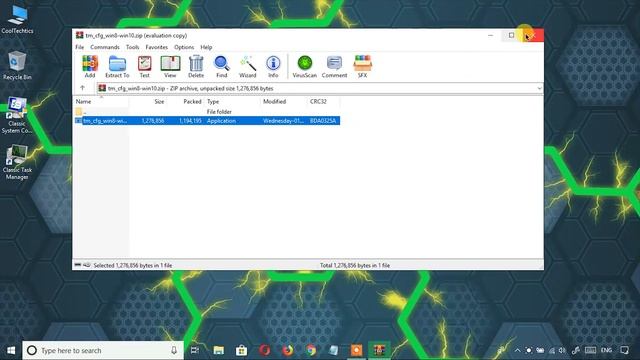Select Classic System Co... desktop shortcut
Viewport: 640px width, 360px height.
click(x=17, y=116)
